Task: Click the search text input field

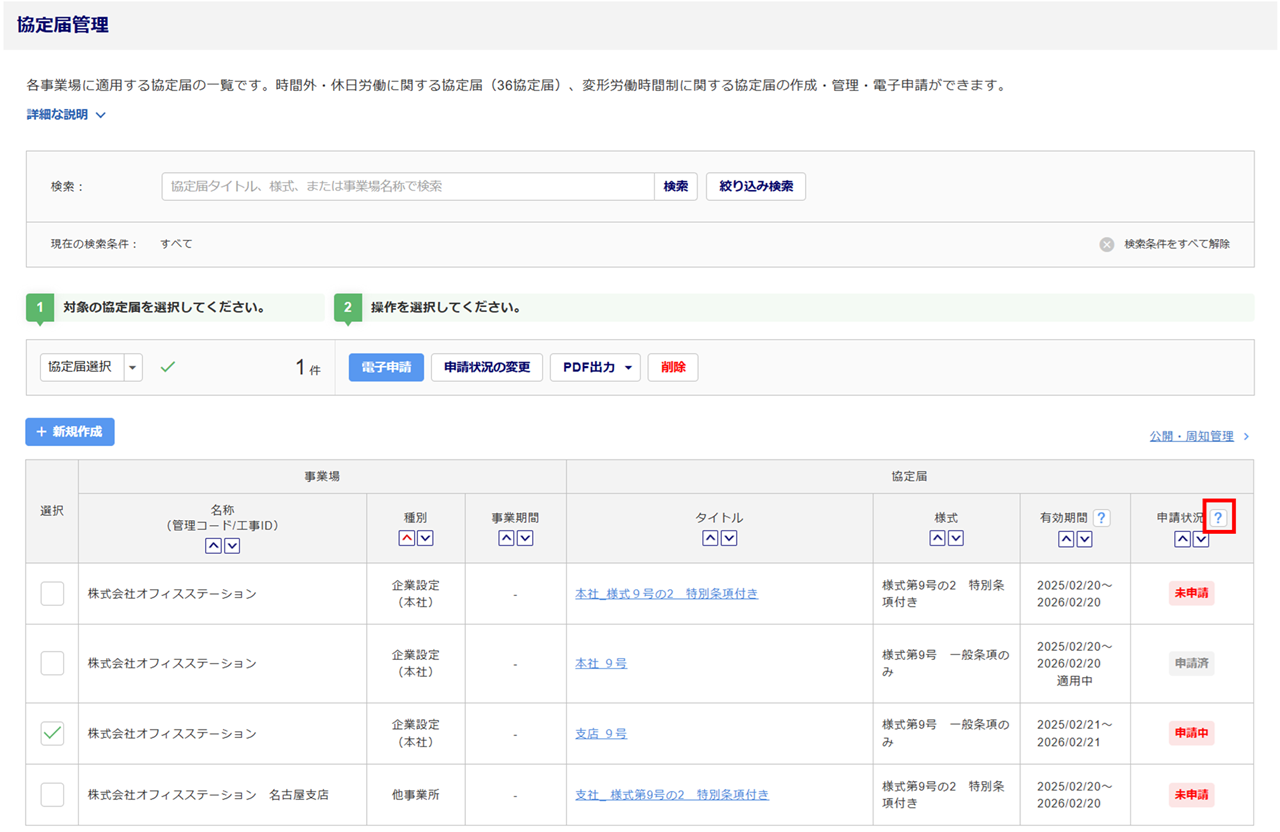Action: click(x=408, y=187)
